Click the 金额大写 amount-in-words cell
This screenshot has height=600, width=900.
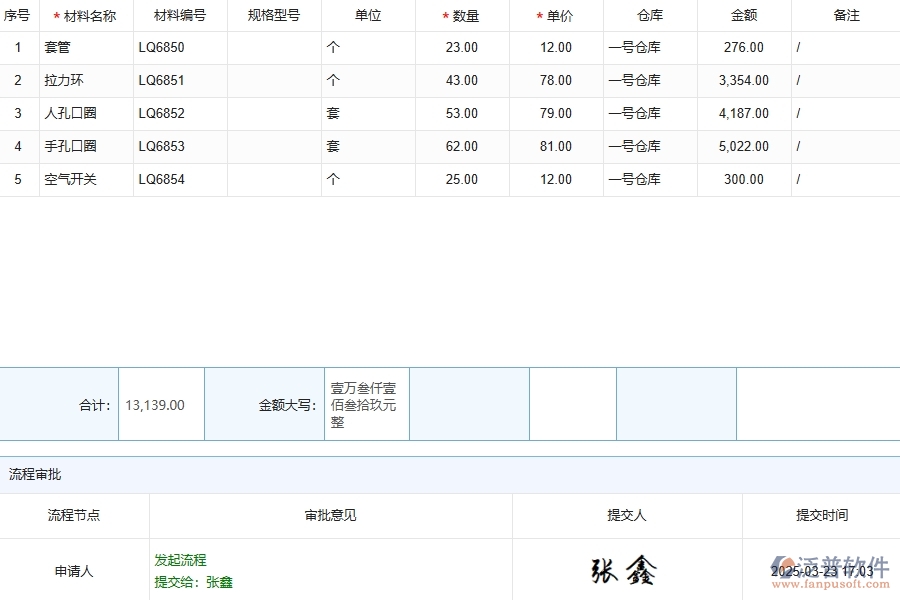pos(365,404)
